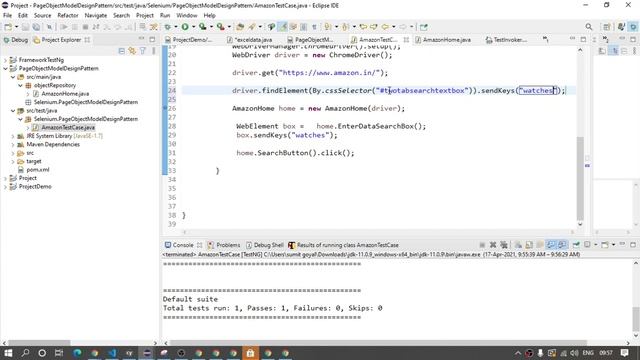
Task: Show hidden editor tabs list
Action: [546, 40]
